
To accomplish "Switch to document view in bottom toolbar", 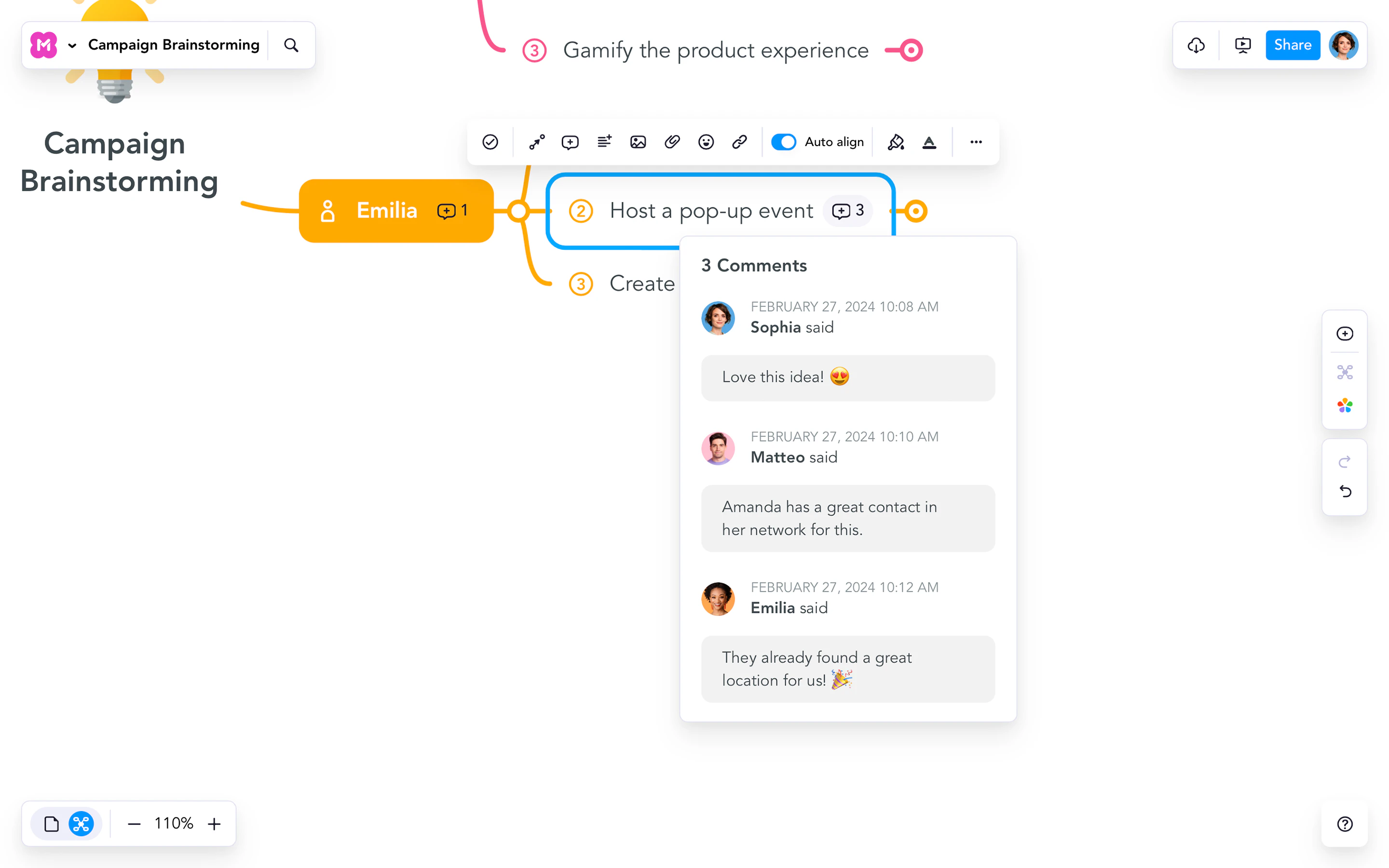I will tap(52, 823).
